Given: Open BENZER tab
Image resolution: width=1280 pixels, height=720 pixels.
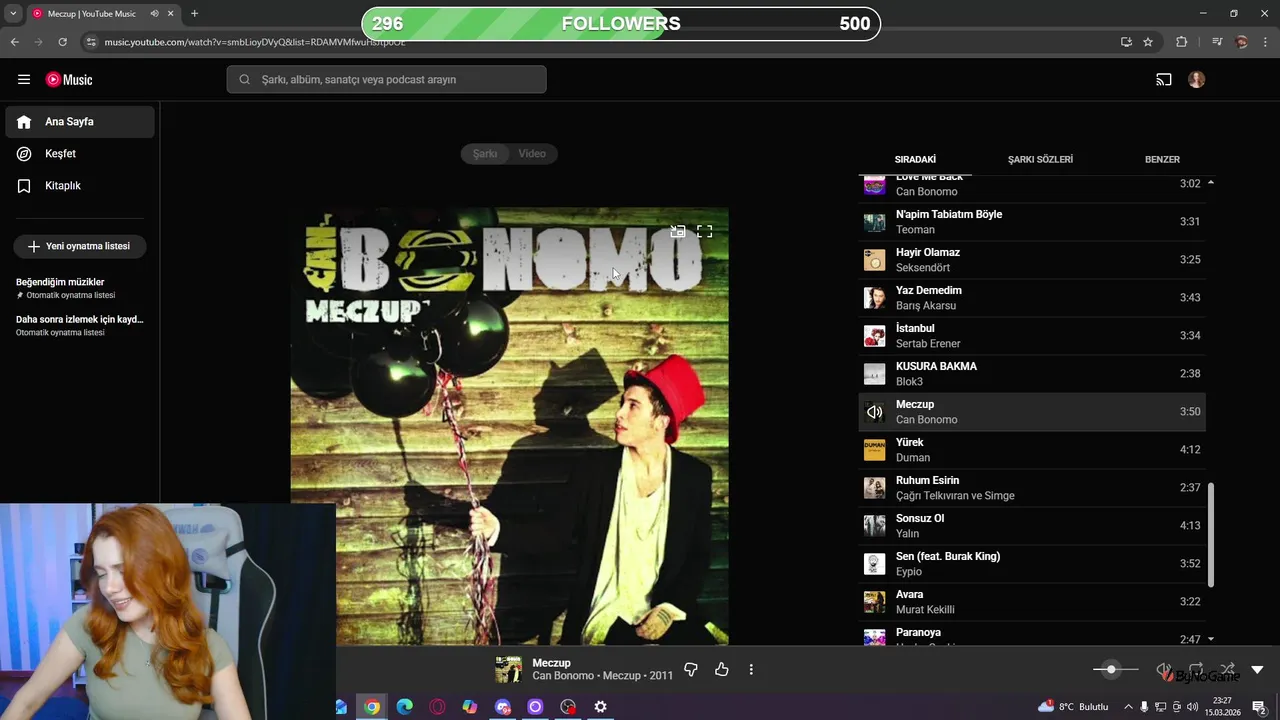Looking at the screenshot, I should coord(1162,160).
